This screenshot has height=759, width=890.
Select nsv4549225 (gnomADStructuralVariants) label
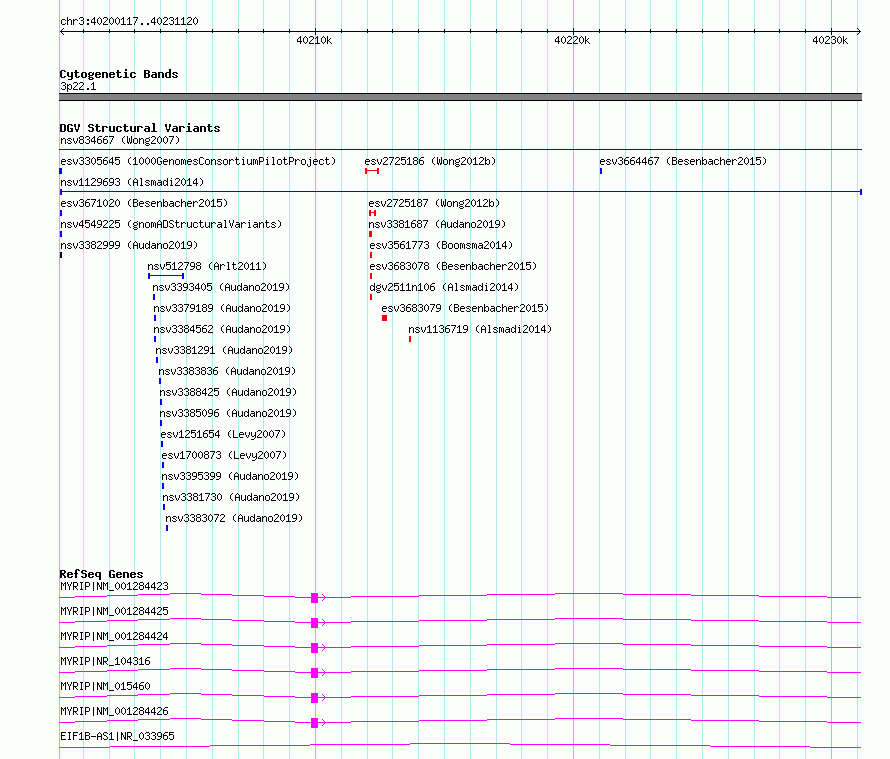[x=171, y=224]
